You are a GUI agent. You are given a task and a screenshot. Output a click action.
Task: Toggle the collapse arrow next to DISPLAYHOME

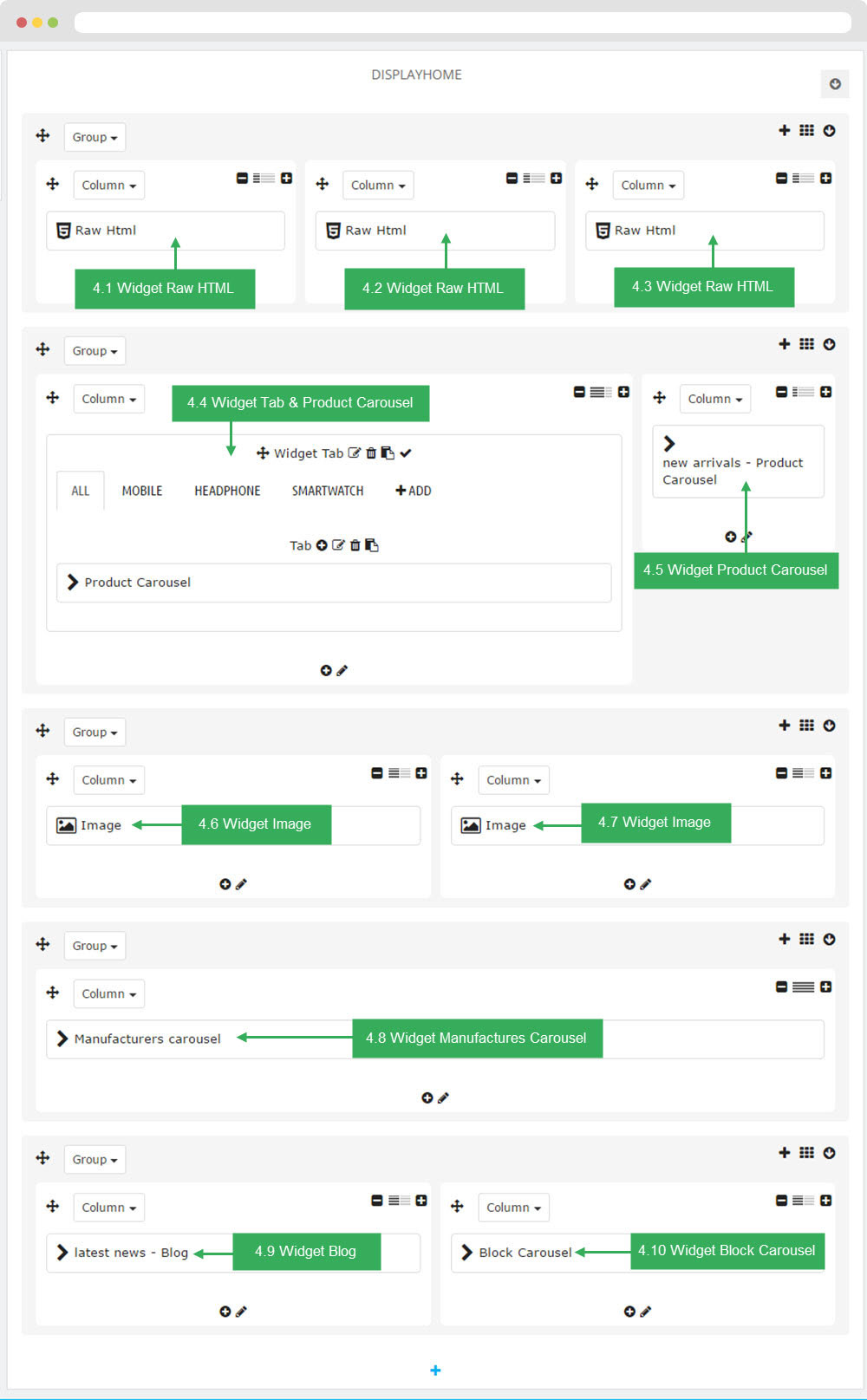point(835,84)
